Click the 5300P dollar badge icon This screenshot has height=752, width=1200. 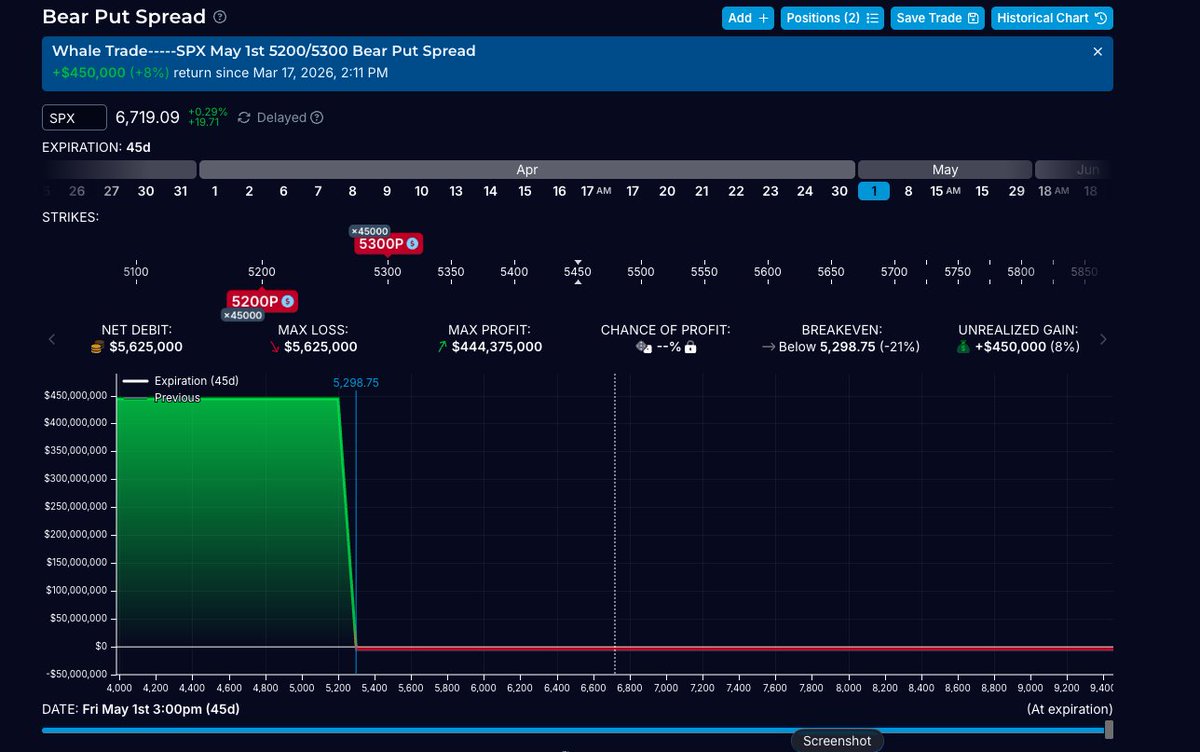[412, 243]
